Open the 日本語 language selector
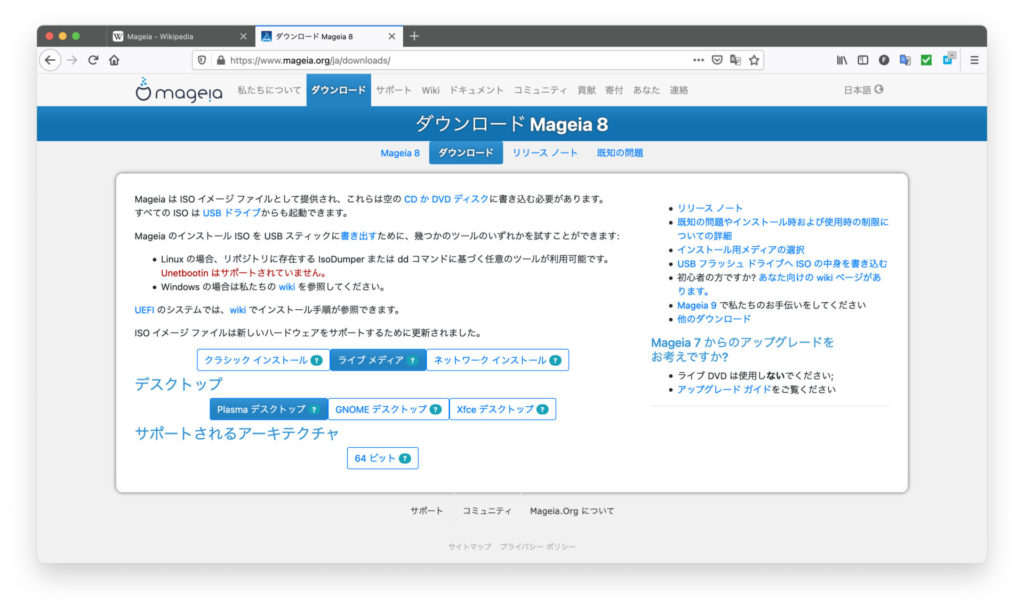Screen dimensions: 1024x612 pos(863,90)
